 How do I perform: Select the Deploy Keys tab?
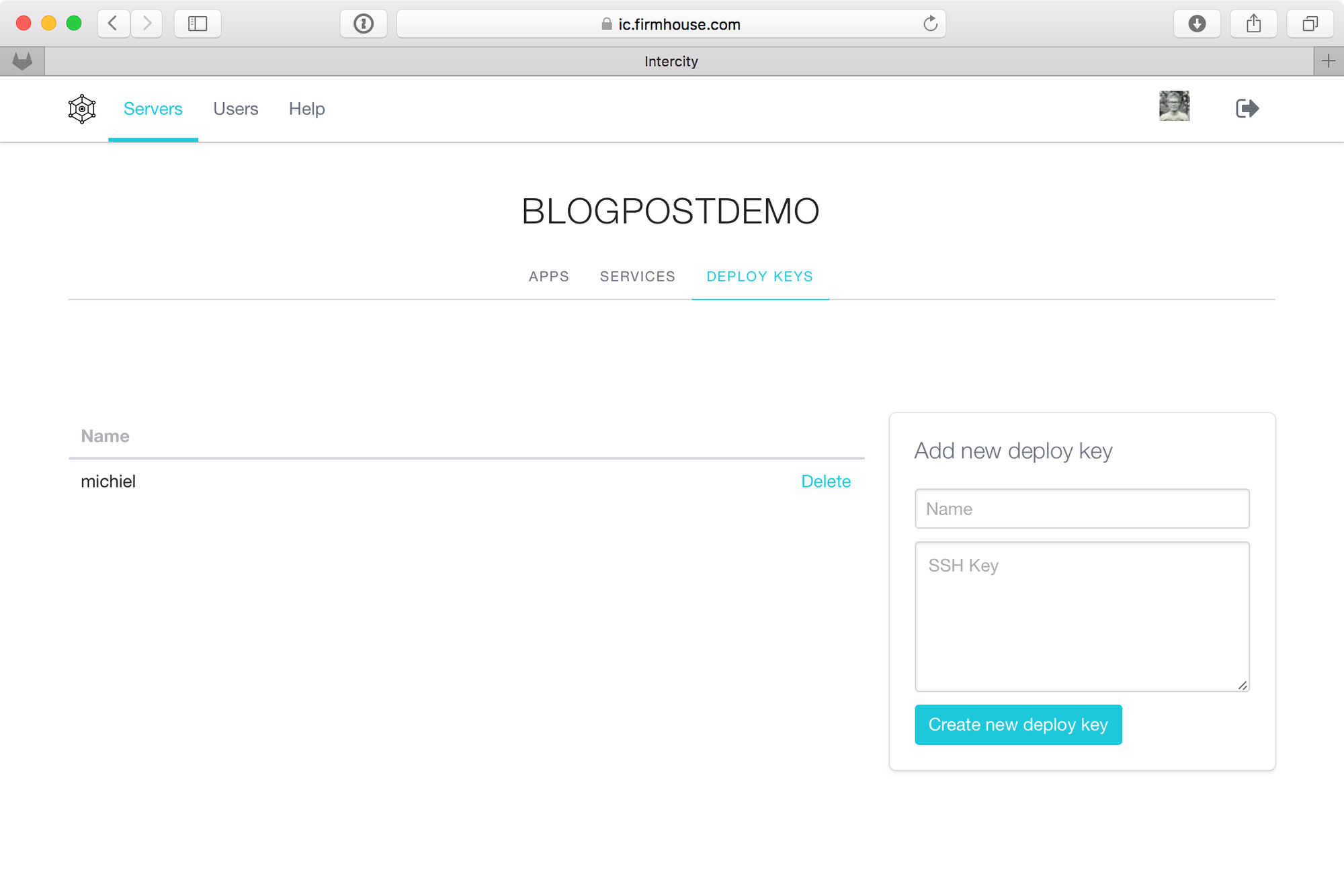759,277
